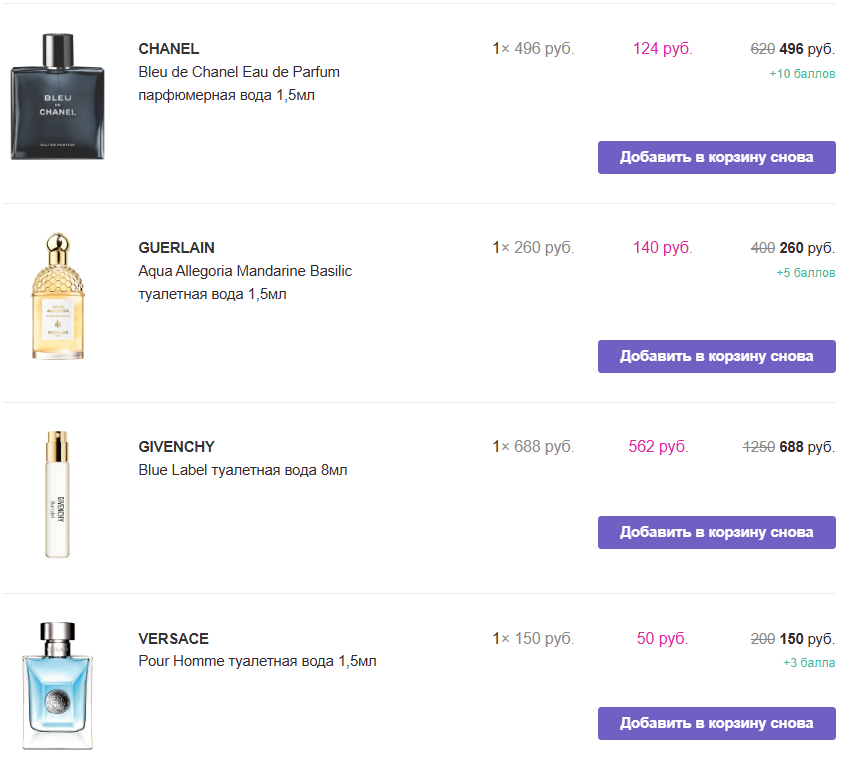865x770 pixels.
Task: Click the 562 руб. Givenchy discount amount
Action: 658,447
